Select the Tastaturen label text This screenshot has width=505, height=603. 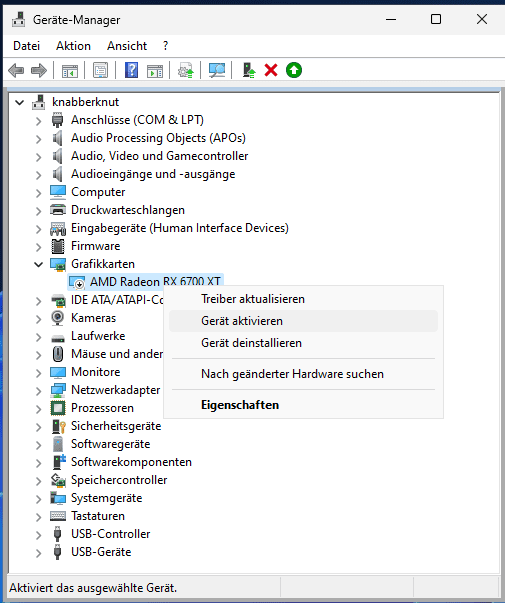pyautogui.click(x=98, y=516)
